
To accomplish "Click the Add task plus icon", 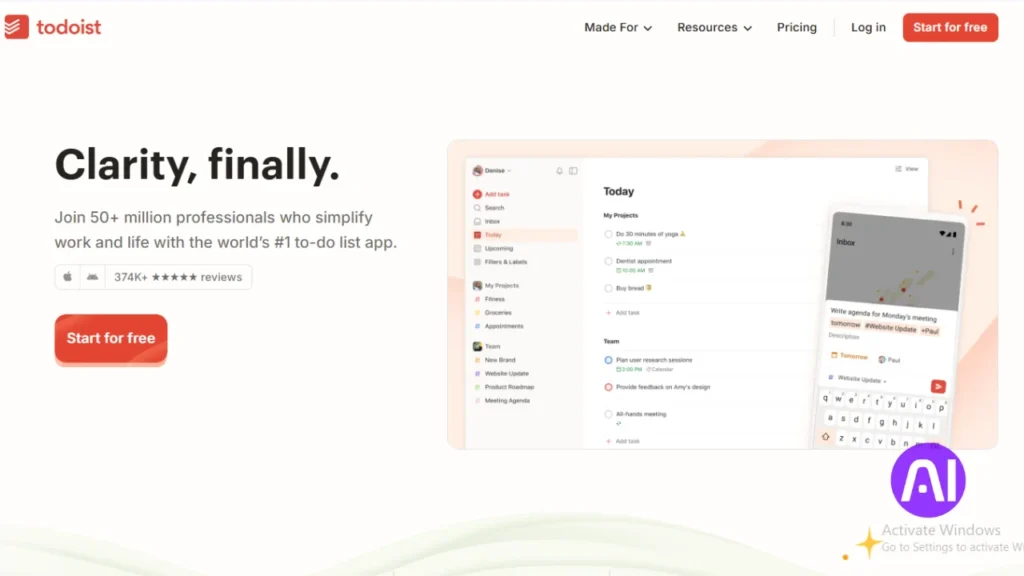I will 477,194.
